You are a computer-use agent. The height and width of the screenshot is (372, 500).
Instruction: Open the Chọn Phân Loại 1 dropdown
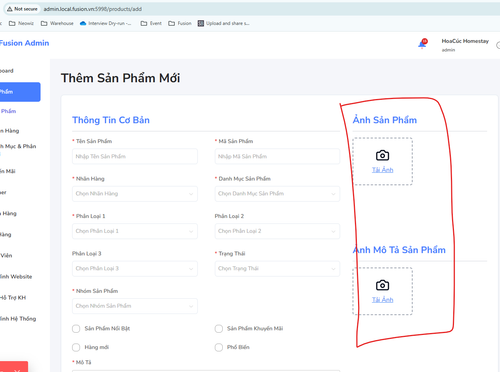point(135,231)
